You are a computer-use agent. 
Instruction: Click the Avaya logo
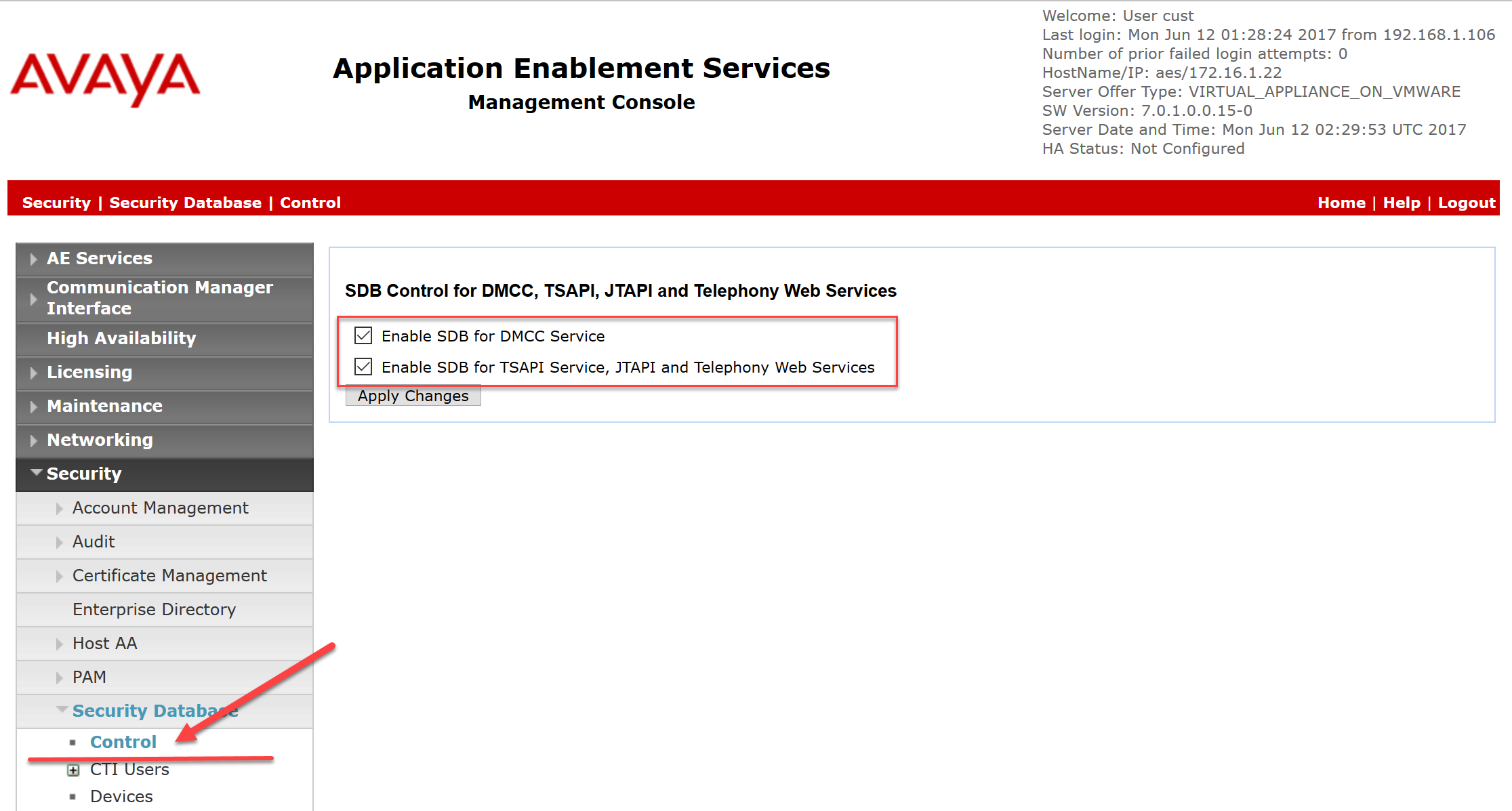point(105,79)
